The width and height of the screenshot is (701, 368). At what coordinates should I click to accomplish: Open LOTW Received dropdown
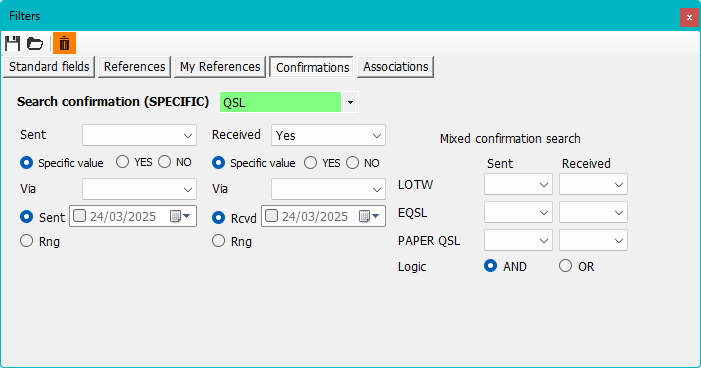(x=593, y=184)
